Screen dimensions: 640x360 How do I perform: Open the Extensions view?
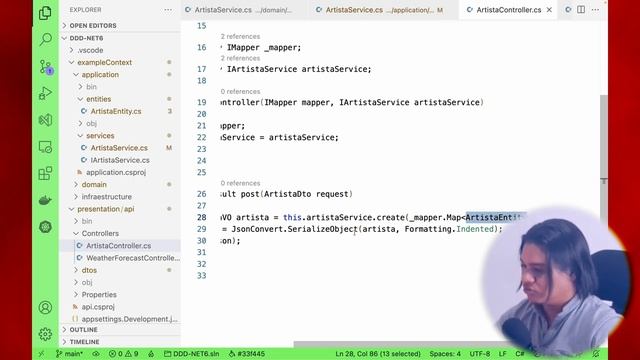(45, 173)
